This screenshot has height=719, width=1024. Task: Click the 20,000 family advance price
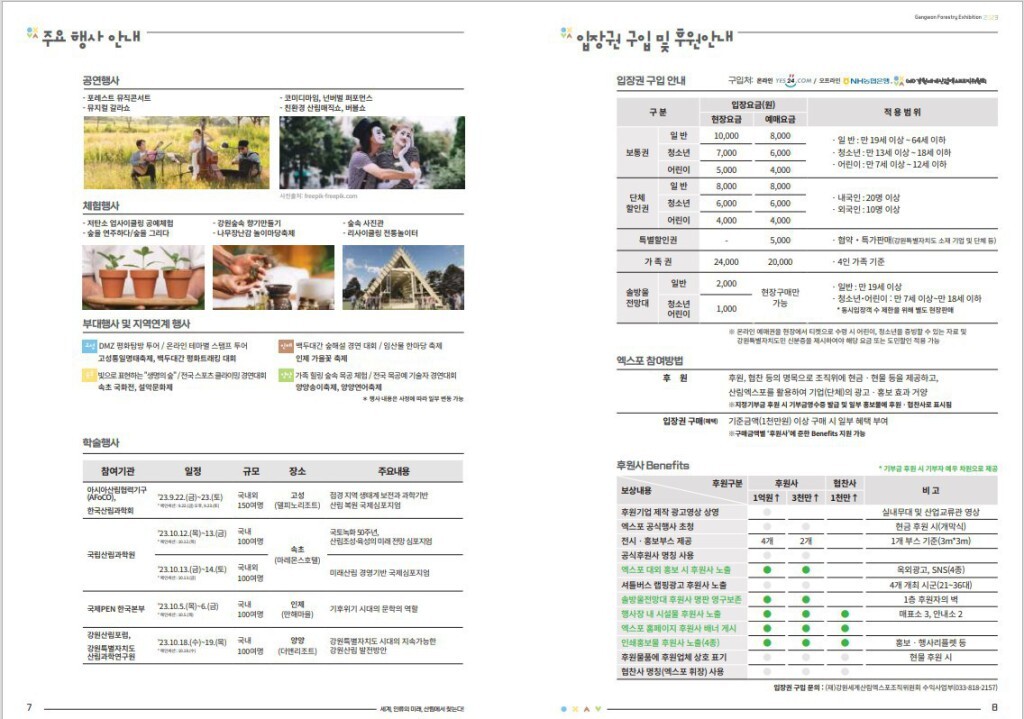tap(780, 262)
